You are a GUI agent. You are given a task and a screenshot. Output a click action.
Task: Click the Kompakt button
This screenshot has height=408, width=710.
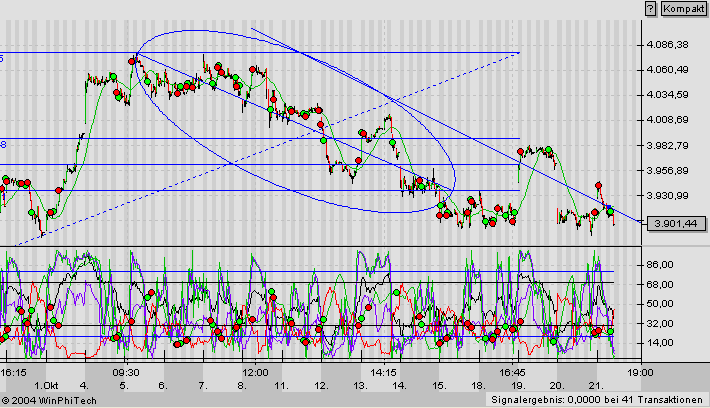coord(684,9)
